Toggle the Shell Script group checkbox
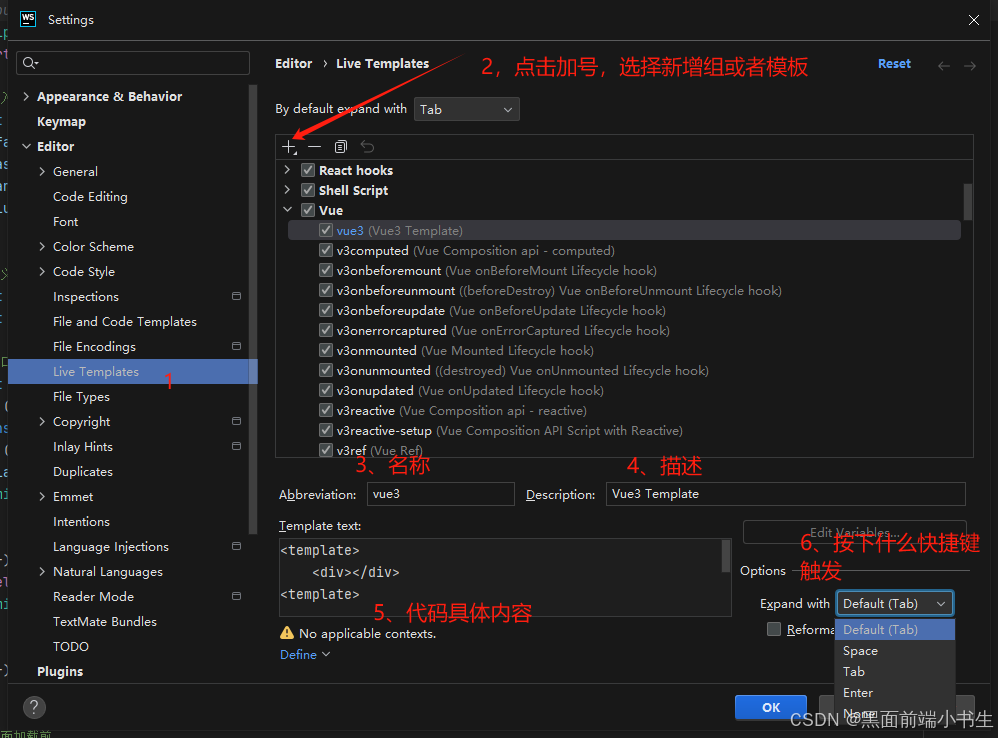The height and width of the screenshot is (738, 998). tap(308, 190)
